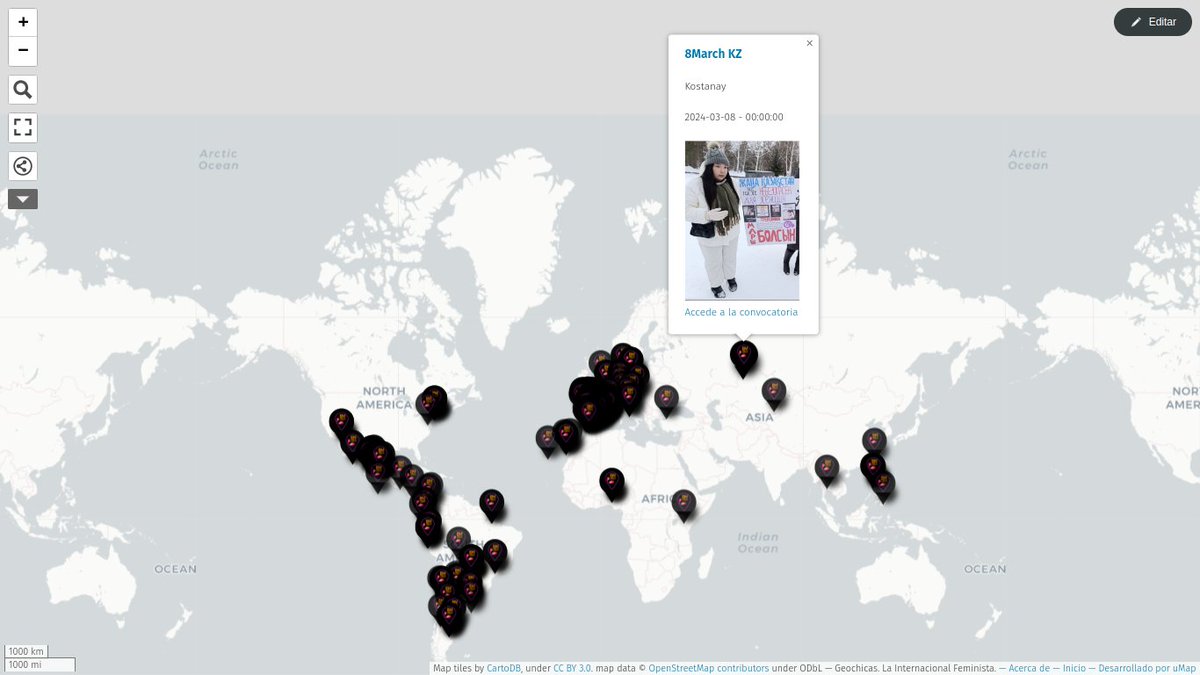This screenshot has width=1200, height=675.
Task: Go to Inicio
Action: tap(1073, 667)
